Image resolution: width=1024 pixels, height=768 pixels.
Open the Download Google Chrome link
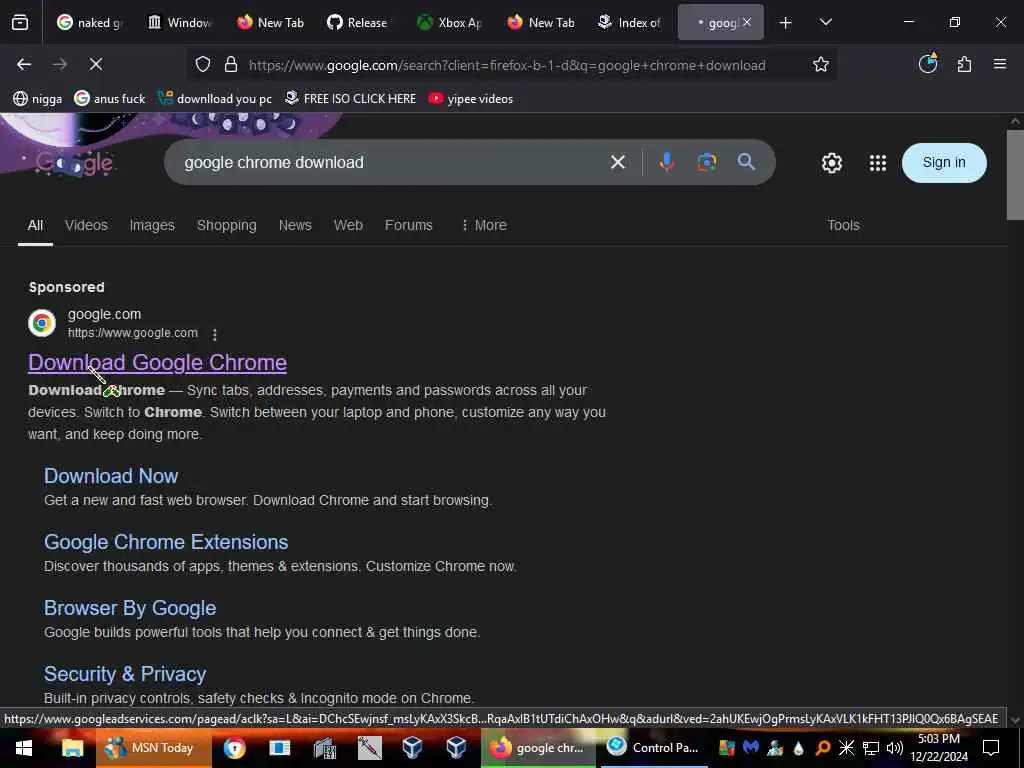tap(157, 362)
